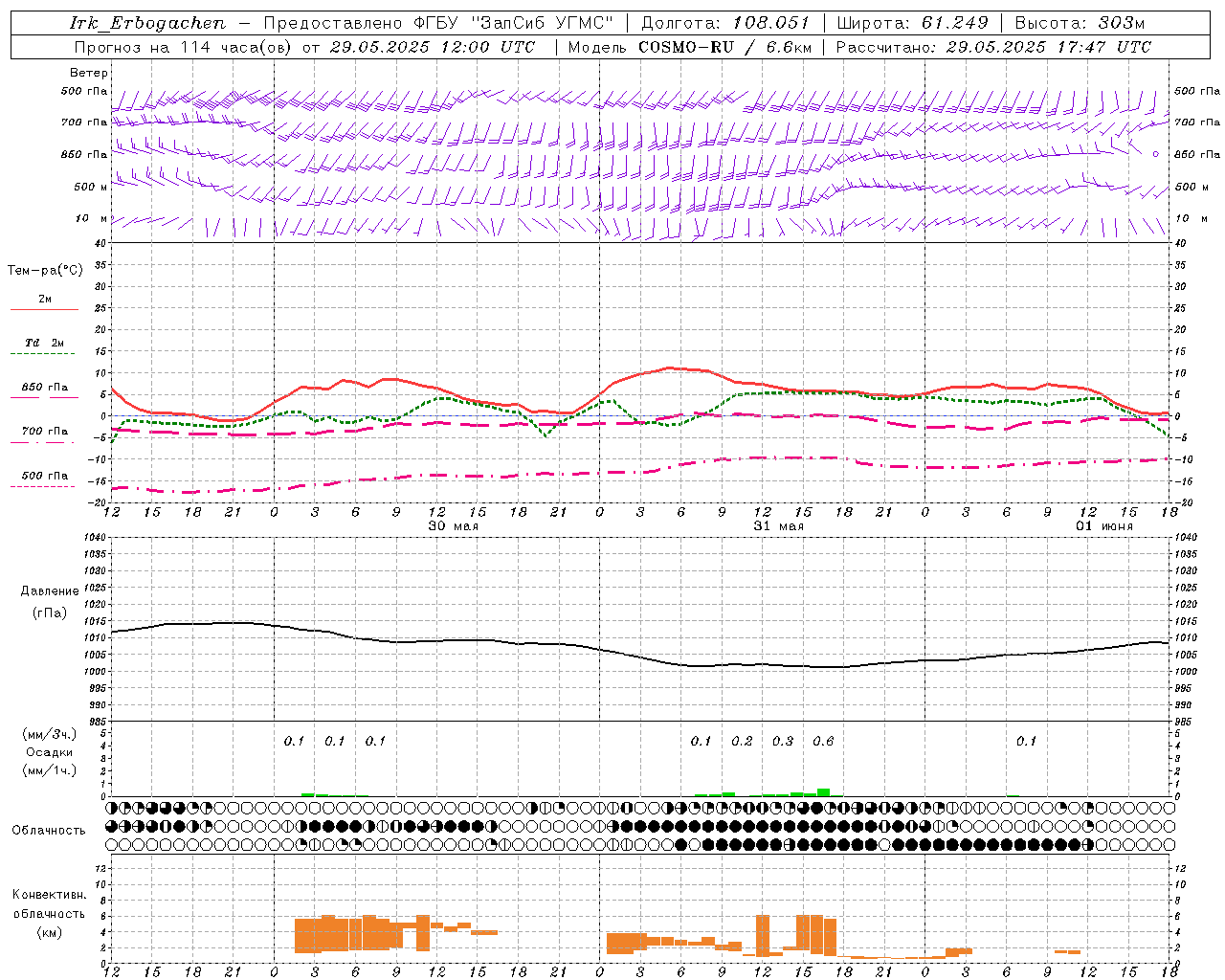Click the "Высота: 303м" elevation text
This screenshot has height=980, width=1225.
coord(1080,23)
